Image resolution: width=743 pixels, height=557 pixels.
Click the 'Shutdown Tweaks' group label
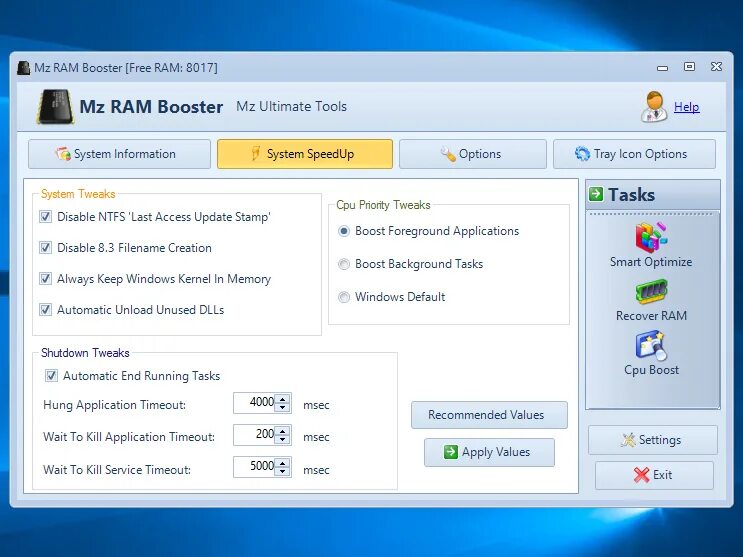(x=85, y=353)
